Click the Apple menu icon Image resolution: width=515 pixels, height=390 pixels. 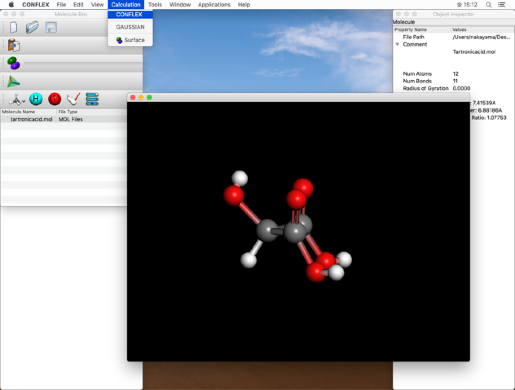(x=11, y=5)
